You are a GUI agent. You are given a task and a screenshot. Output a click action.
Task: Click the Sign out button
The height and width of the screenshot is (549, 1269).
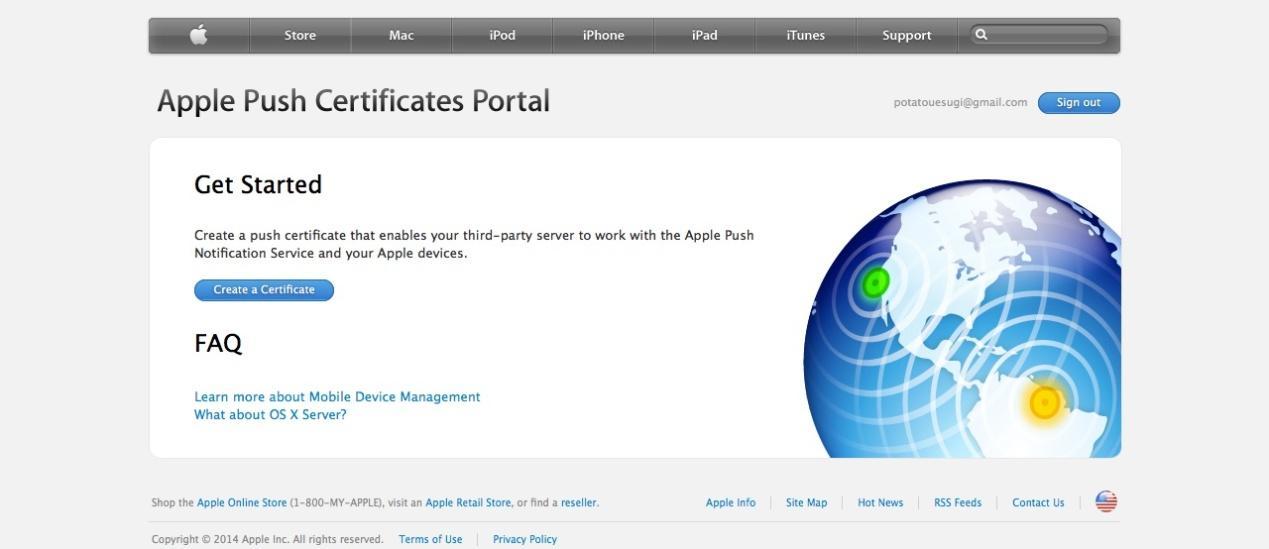[1079, 103]
